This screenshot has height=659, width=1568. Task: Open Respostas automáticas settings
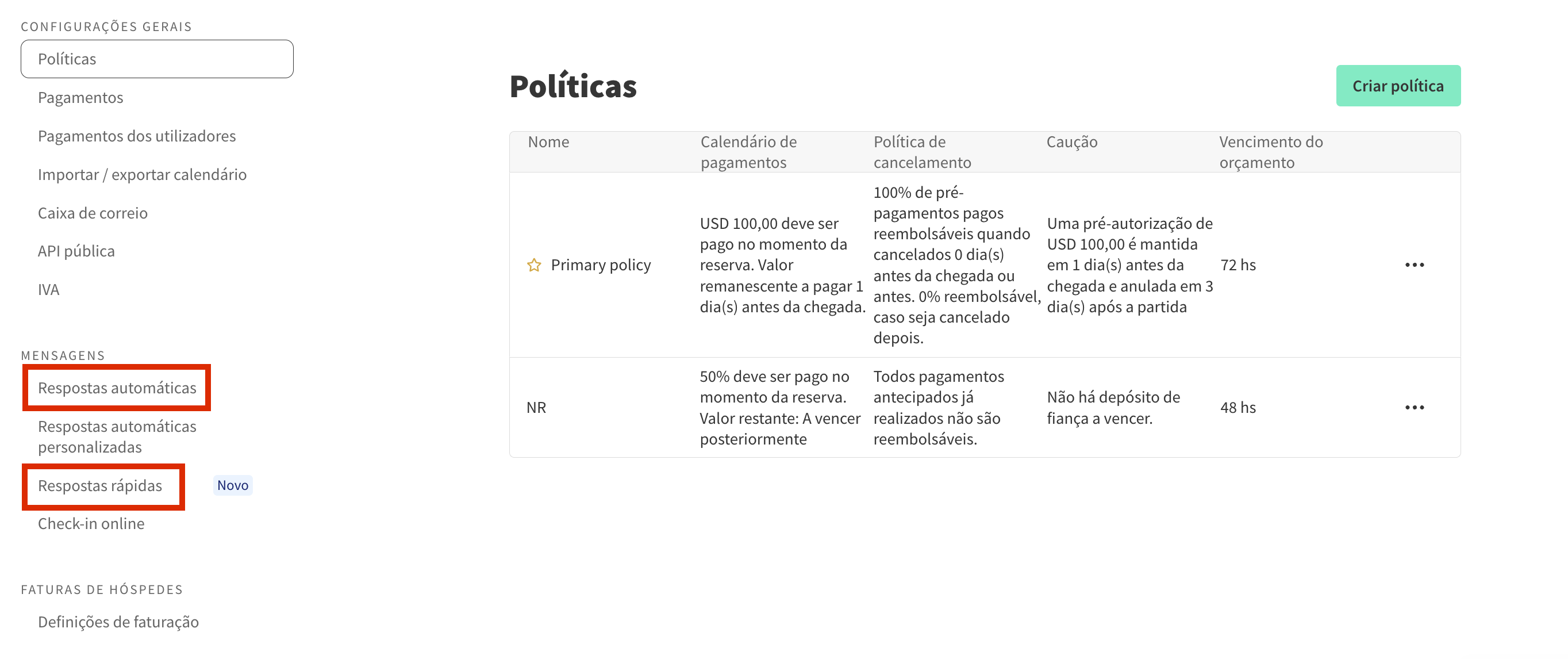tap(117, 388)
